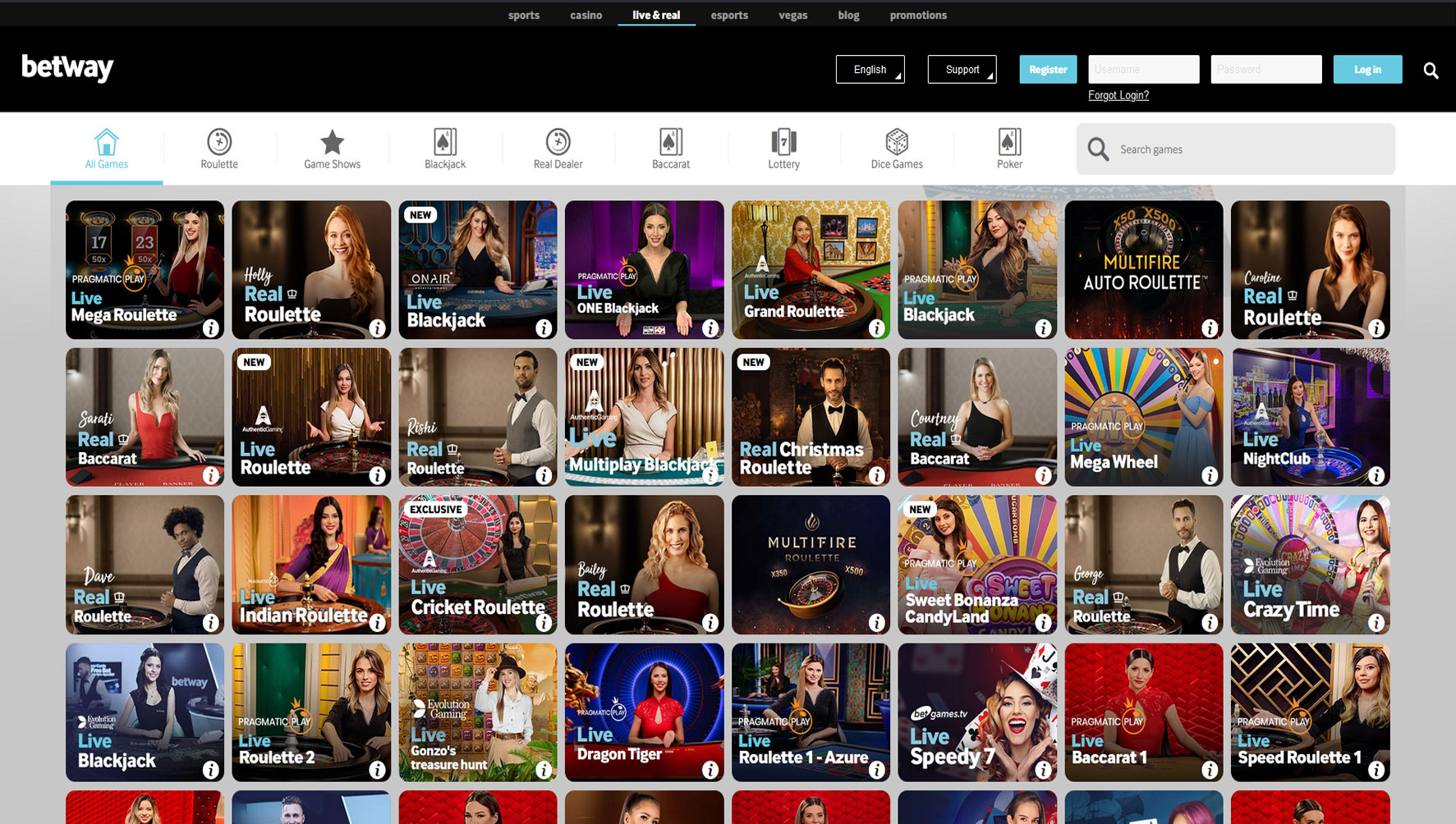Switch to the sports tab
This screenshot has width=1456, height=824.
click(x=524, y=14)
